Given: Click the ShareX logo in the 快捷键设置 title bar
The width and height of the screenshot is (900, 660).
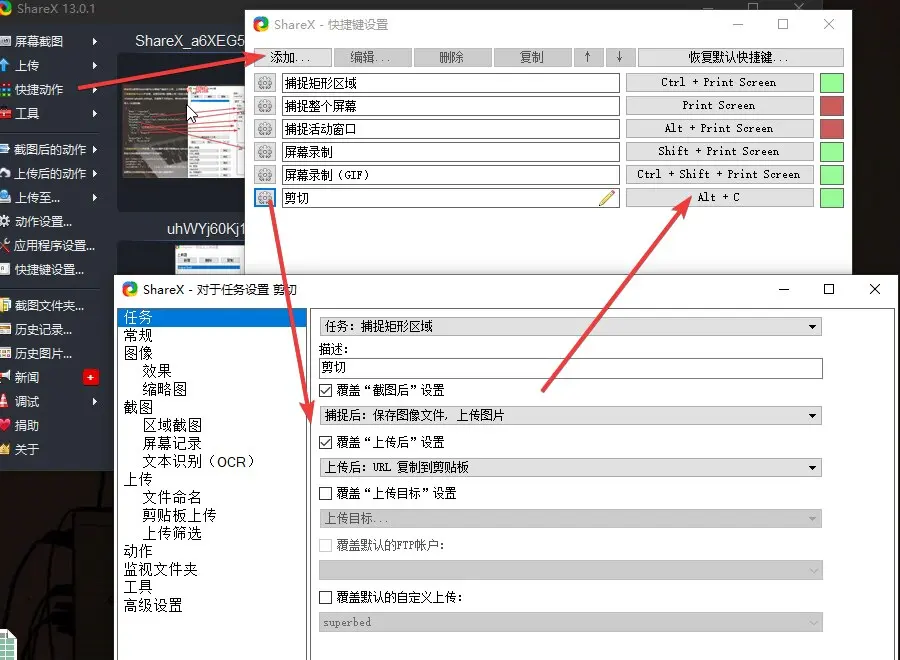Looking at the screenshot, I should [261, 24].
